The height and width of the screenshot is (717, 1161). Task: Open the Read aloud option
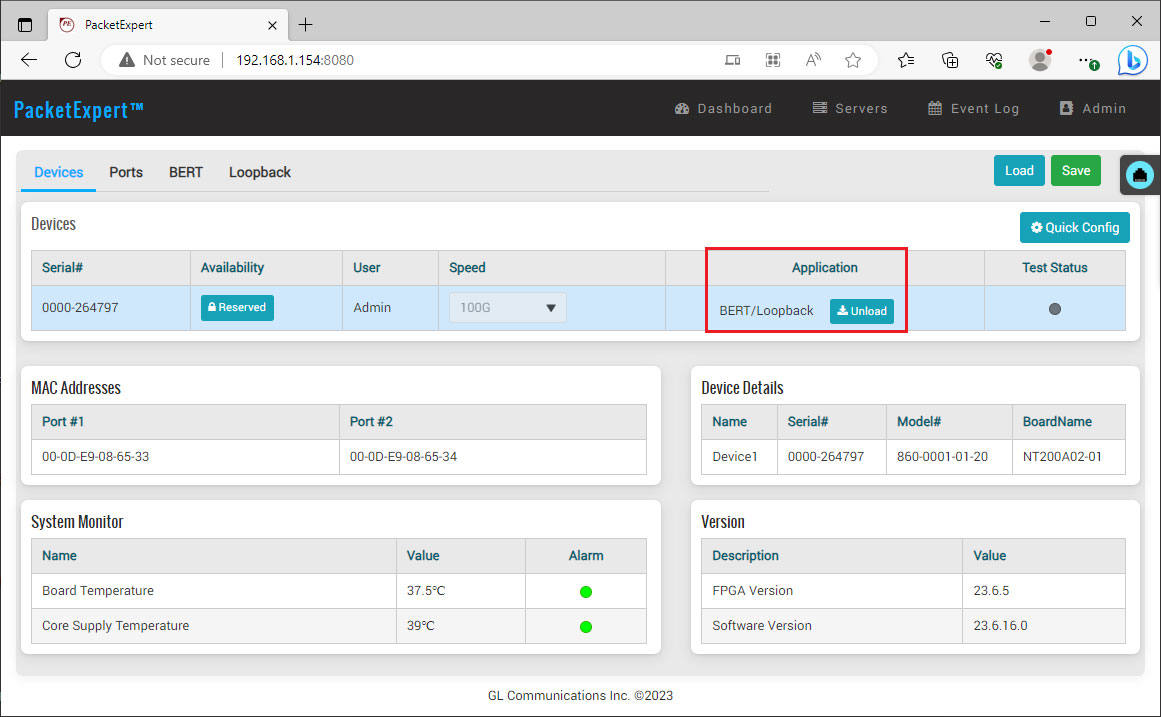point(813,60)
